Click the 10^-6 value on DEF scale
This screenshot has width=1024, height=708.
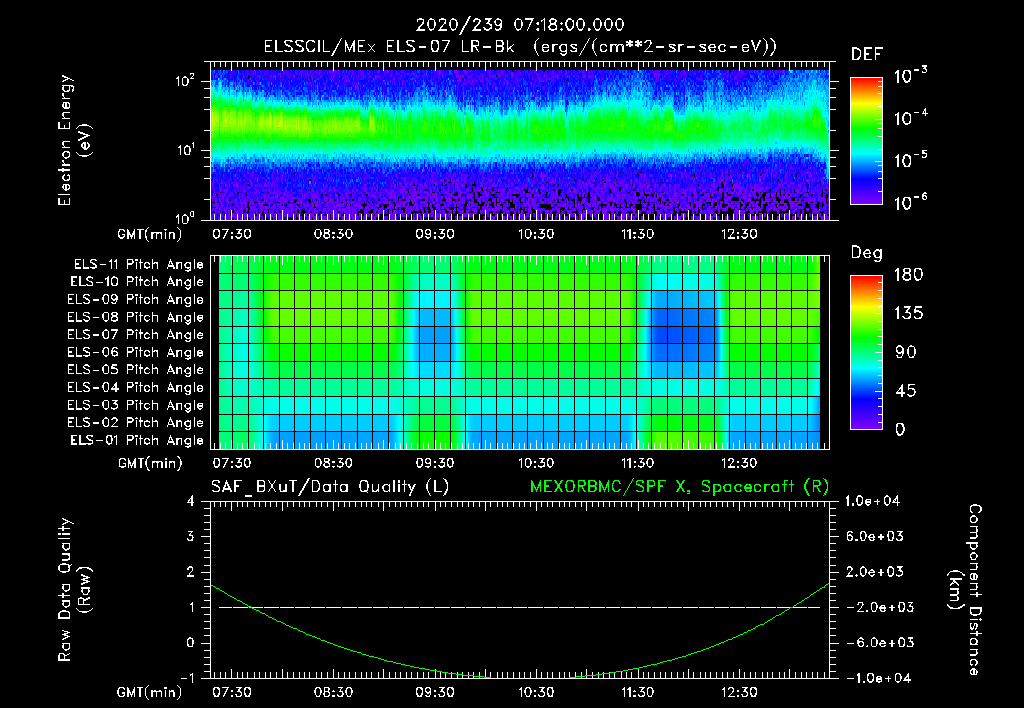(x=910, y=202)
